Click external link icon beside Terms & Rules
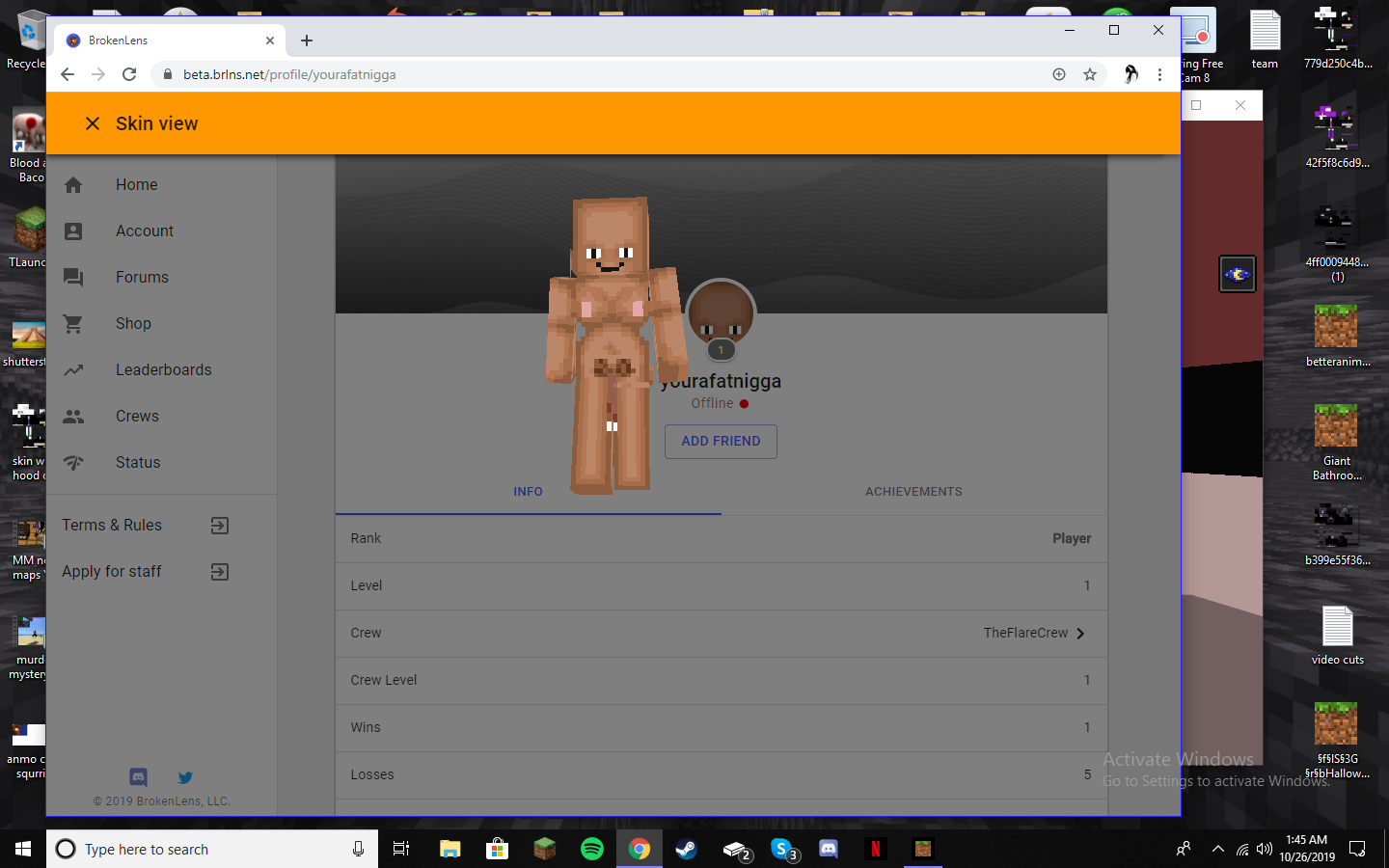1389x868 pixels. [220, 526]
